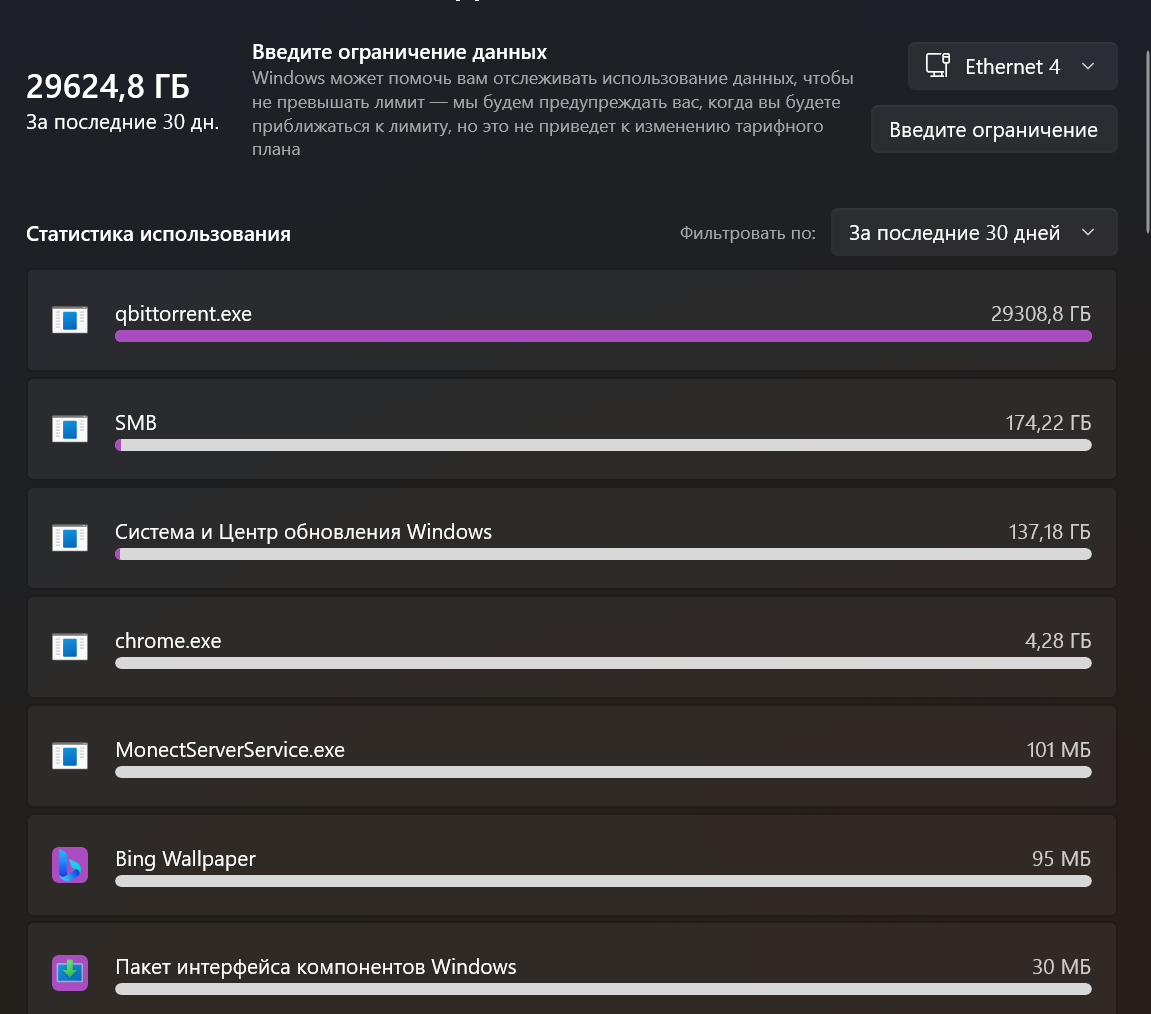
Task: Click the Введите ограничение button
Action: coord(993,130)
